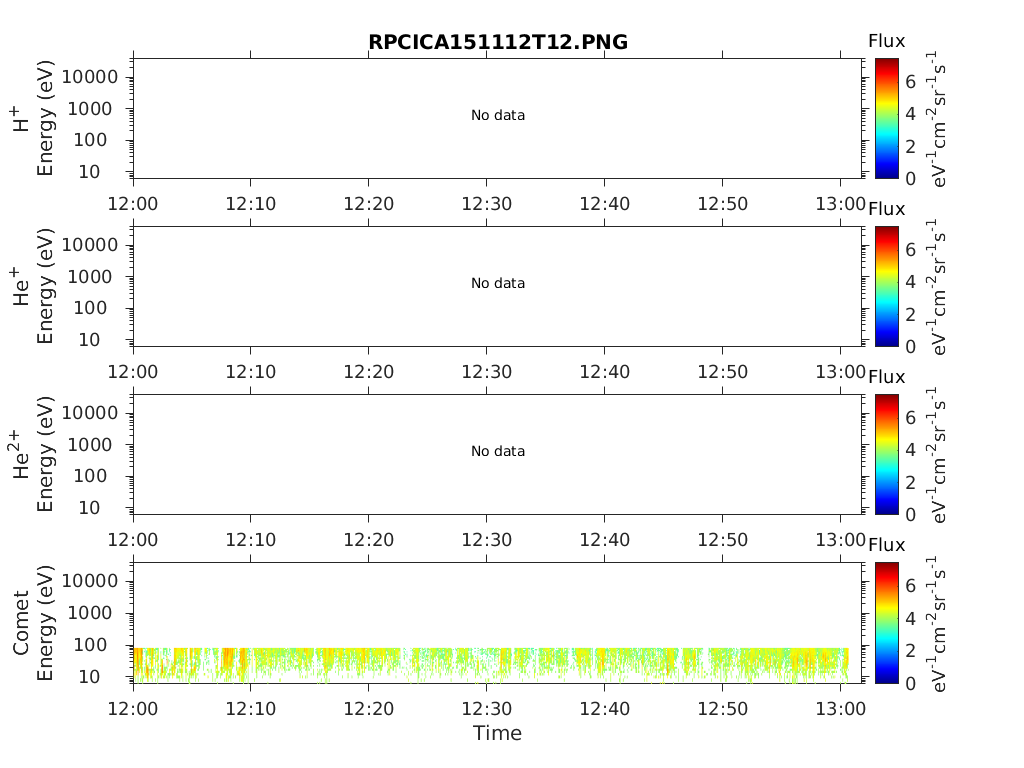Viewport: 1024px width, 768px height.
Task: Click "No data" text in He2+ panel
Action: [498, 451]
